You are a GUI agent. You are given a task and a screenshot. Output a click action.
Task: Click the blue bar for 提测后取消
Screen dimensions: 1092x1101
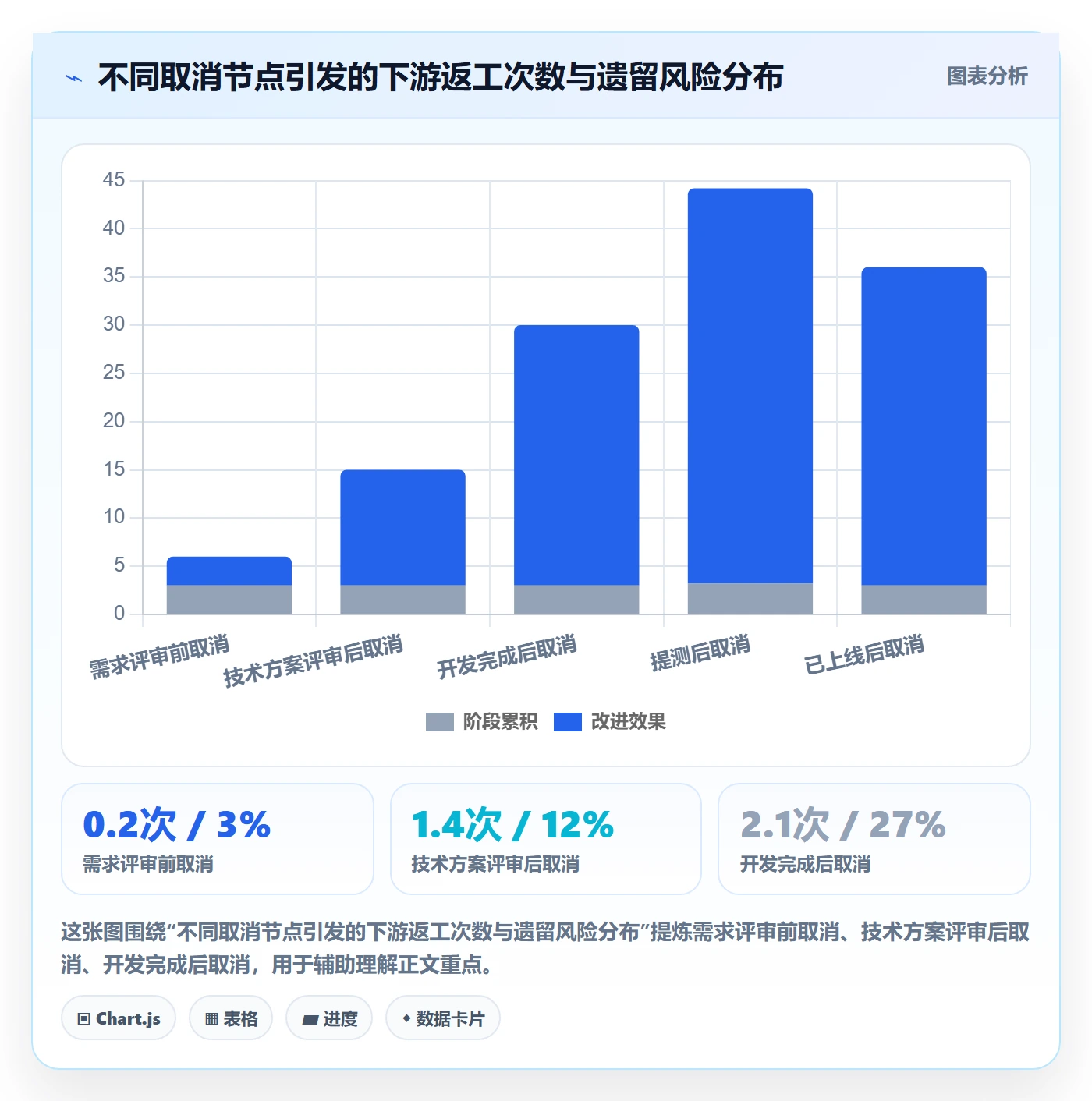[750, 386]
